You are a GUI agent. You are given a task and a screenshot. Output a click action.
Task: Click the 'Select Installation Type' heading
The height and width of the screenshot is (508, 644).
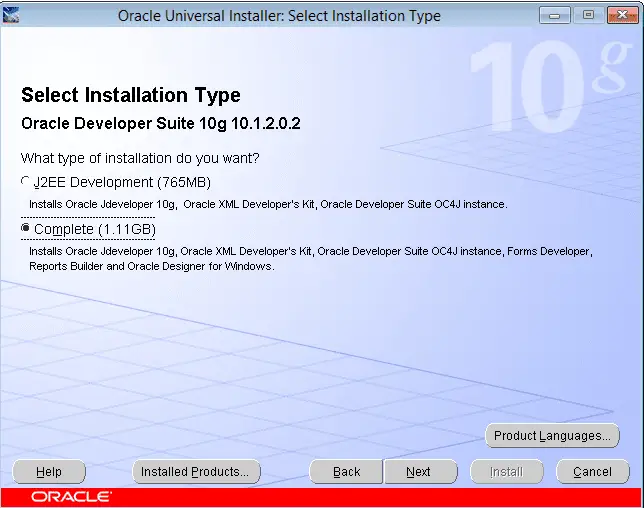click(131, 95)
